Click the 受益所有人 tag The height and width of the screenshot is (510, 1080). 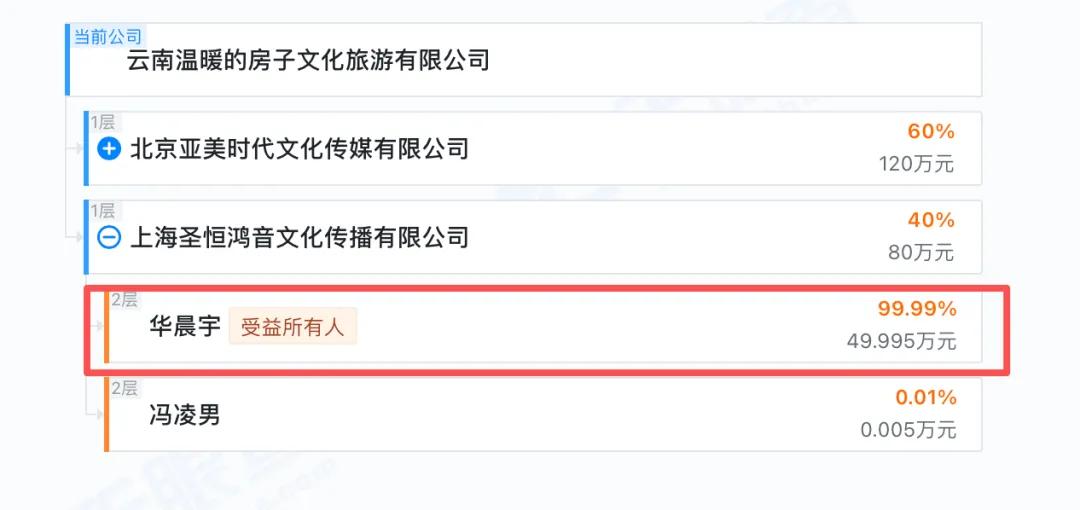[x=293, y=327]
